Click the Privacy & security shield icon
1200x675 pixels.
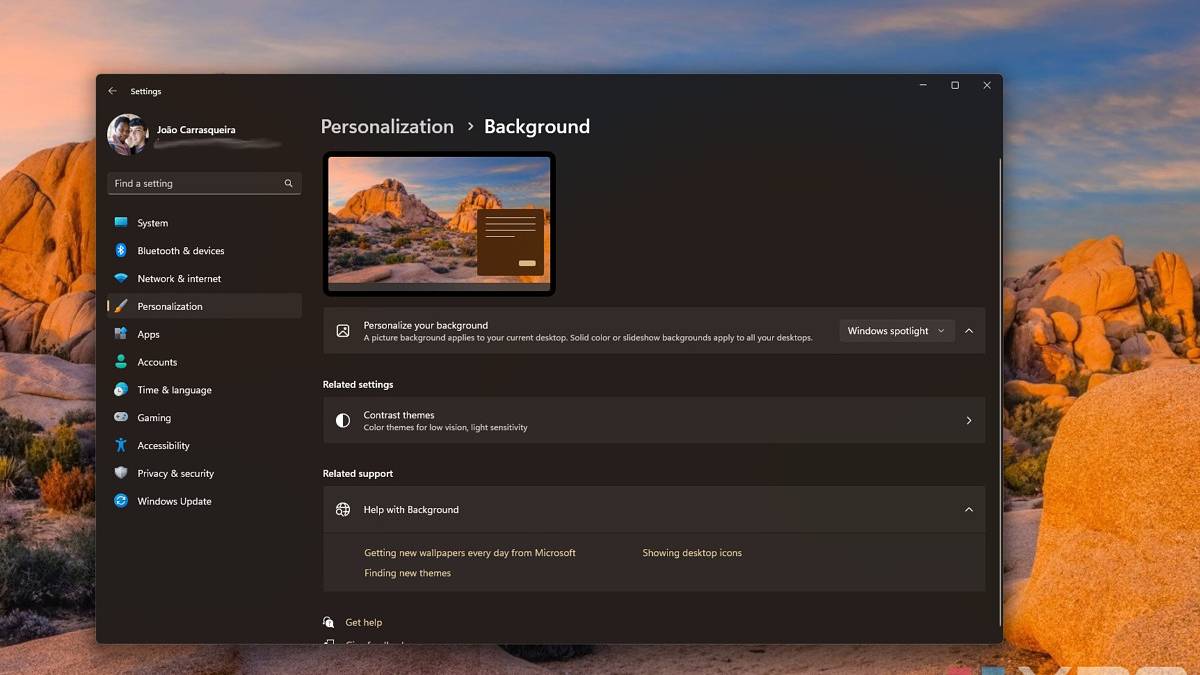(121, 473)
